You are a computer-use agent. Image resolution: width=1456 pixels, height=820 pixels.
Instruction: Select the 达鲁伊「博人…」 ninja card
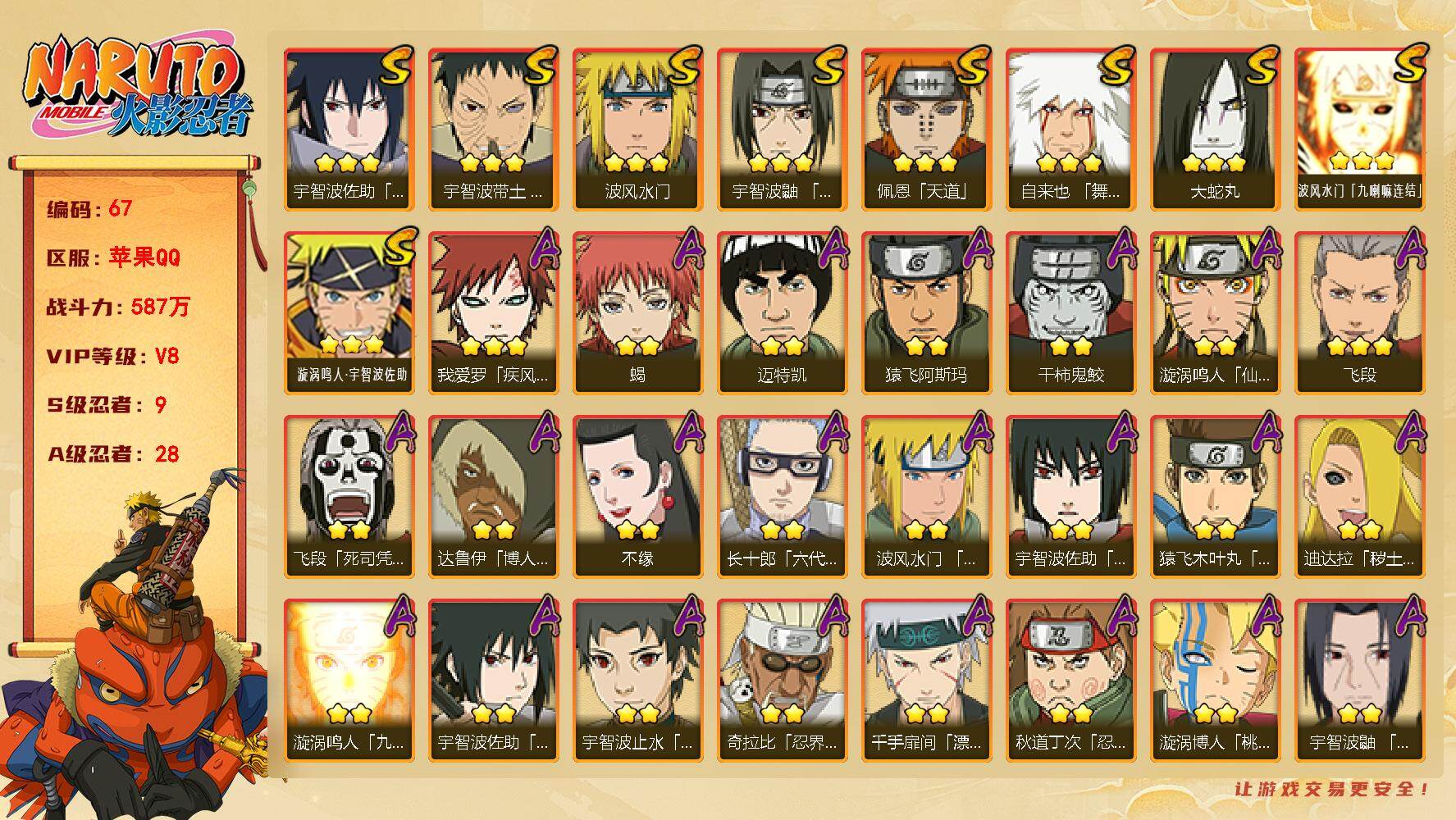pos(493,497)
